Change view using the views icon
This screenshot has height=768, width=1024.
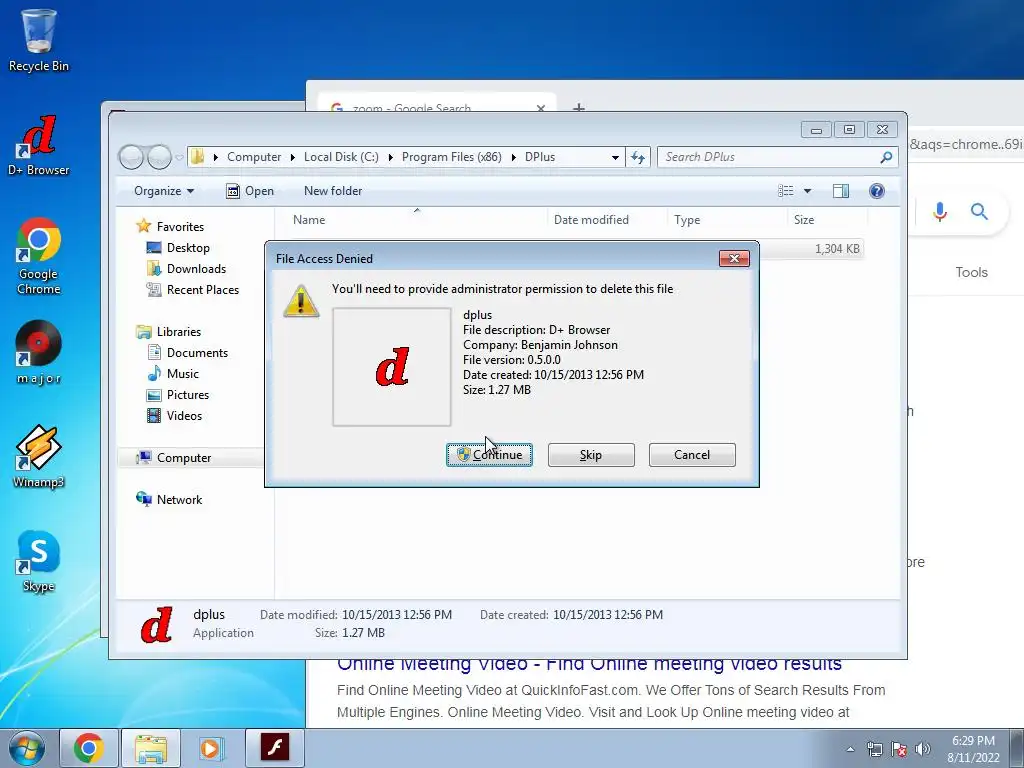tap(786, 191)
